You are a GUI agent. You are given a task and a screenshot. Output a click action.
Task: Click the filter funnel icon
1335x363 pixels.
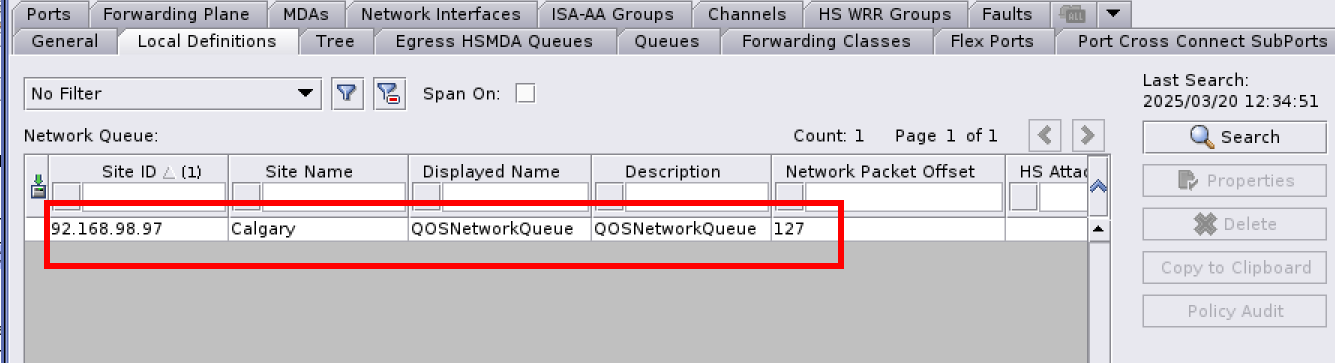pos(347,94)
